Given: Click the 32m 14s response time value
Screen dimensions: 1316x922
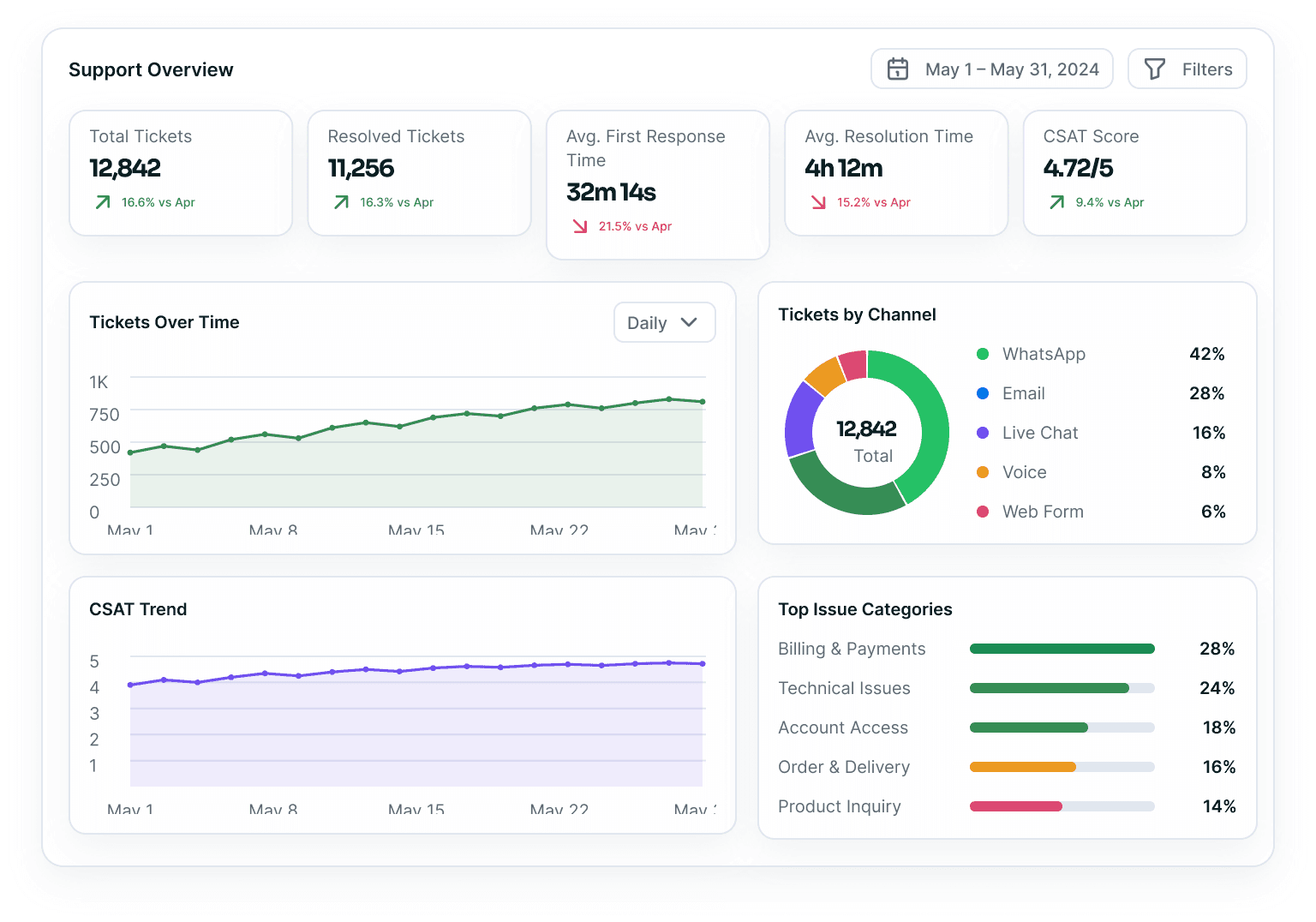Looking at the screenshot, I should point(611,192).
